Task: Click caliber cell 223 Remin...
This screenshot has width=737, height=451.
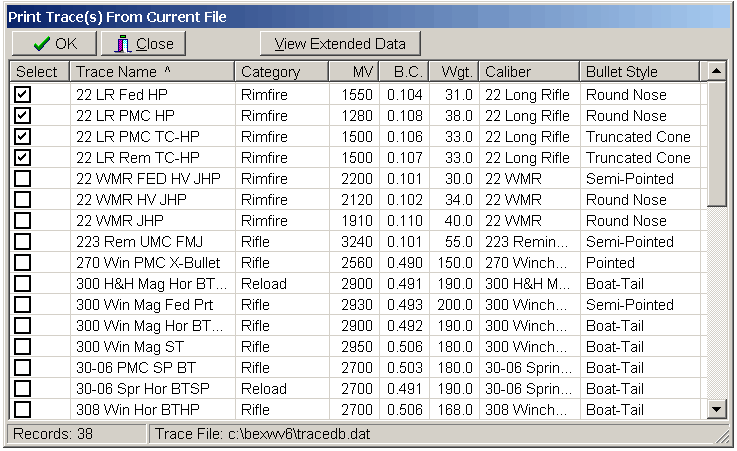Action: [x=526, y=241]
